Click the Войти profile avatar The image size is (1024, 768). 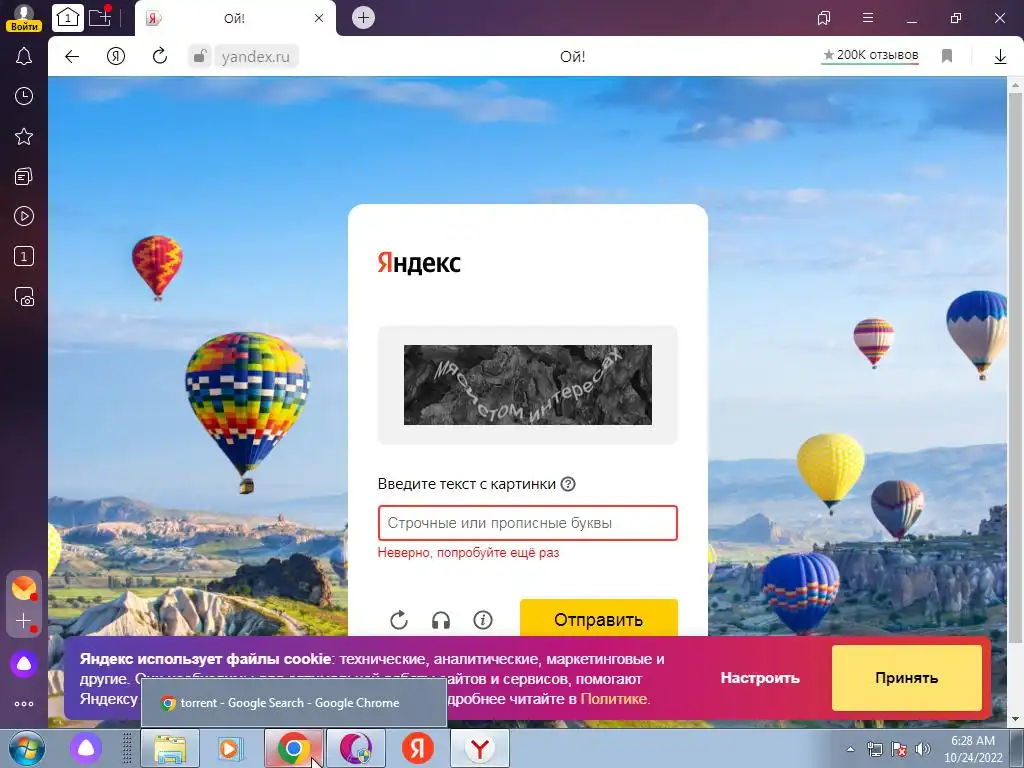coord(24,17)
